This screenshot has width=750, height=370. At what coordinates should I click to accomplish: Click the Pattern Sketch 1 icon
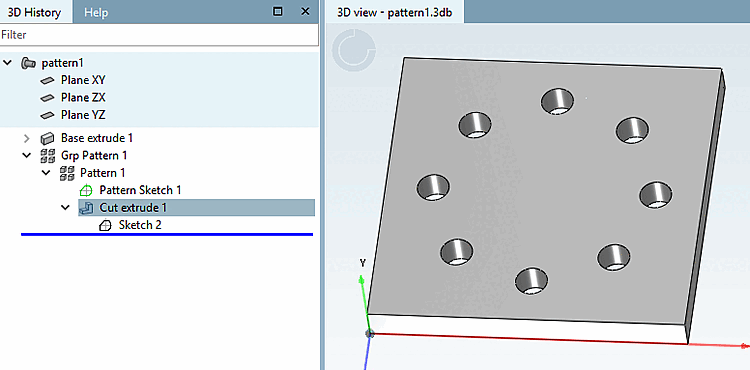[86, 191]
